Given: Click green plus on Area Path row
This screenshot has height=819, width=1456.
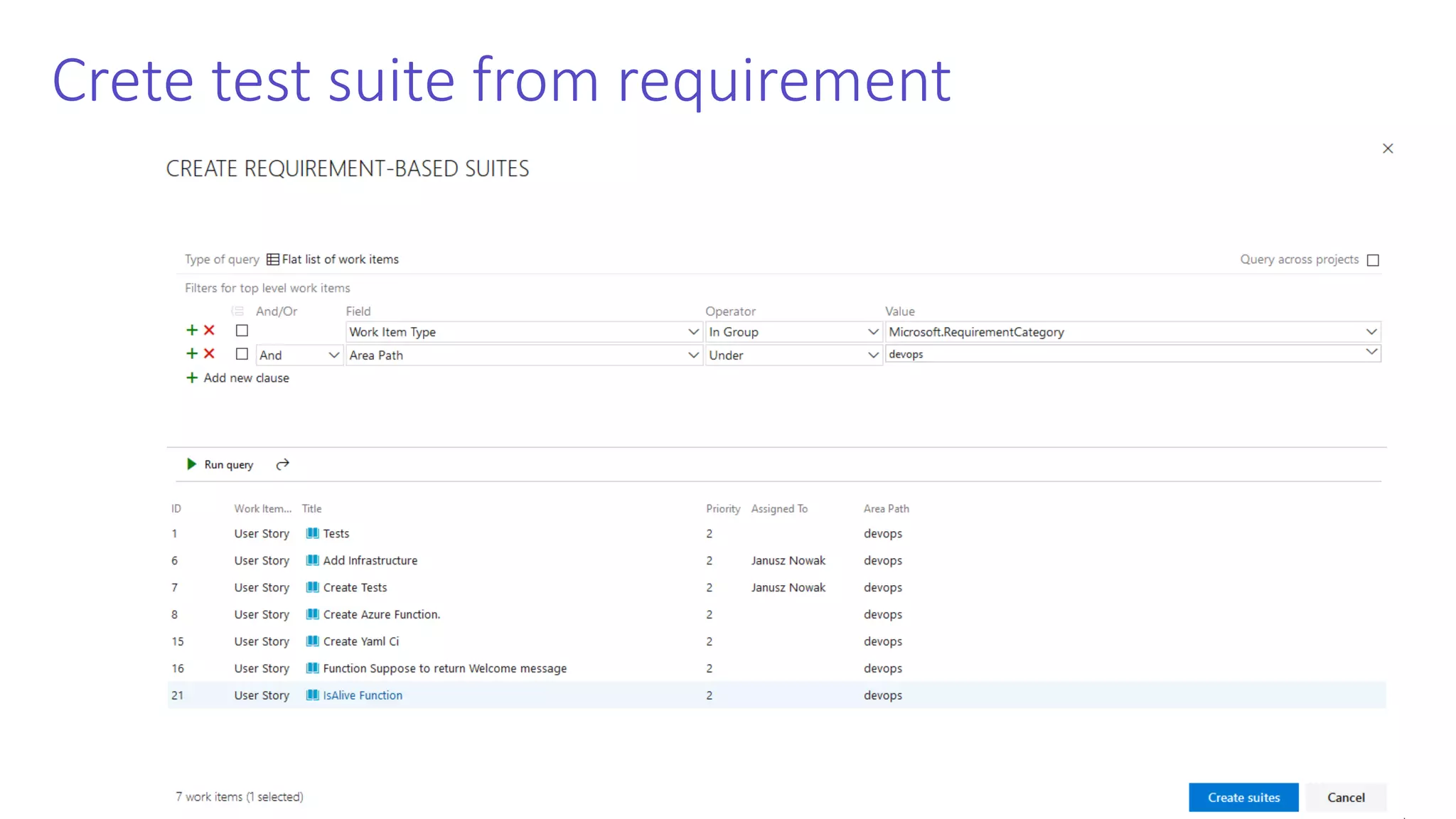Looking at the screenshot, I should coord(191,354).
